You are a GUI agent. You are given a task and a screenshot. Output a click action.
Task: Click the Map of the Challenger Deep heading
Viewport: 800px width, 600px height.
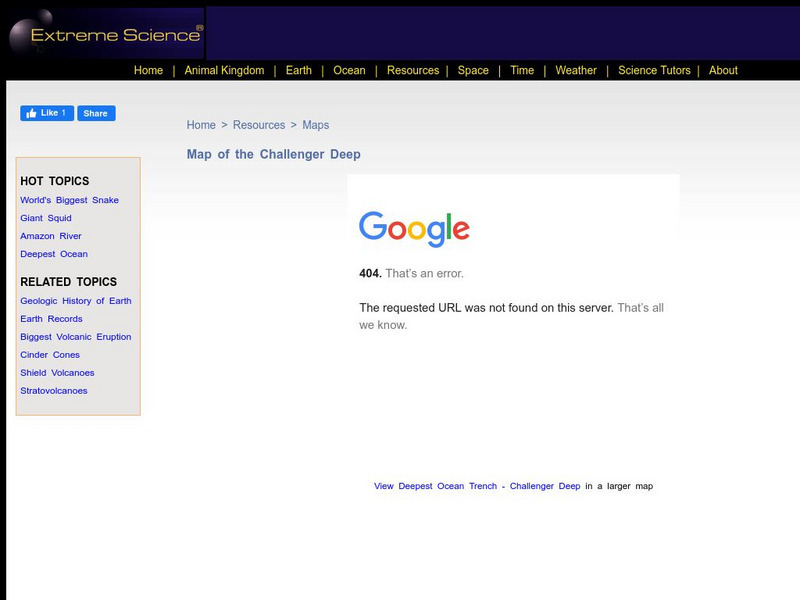pos(273,154)
